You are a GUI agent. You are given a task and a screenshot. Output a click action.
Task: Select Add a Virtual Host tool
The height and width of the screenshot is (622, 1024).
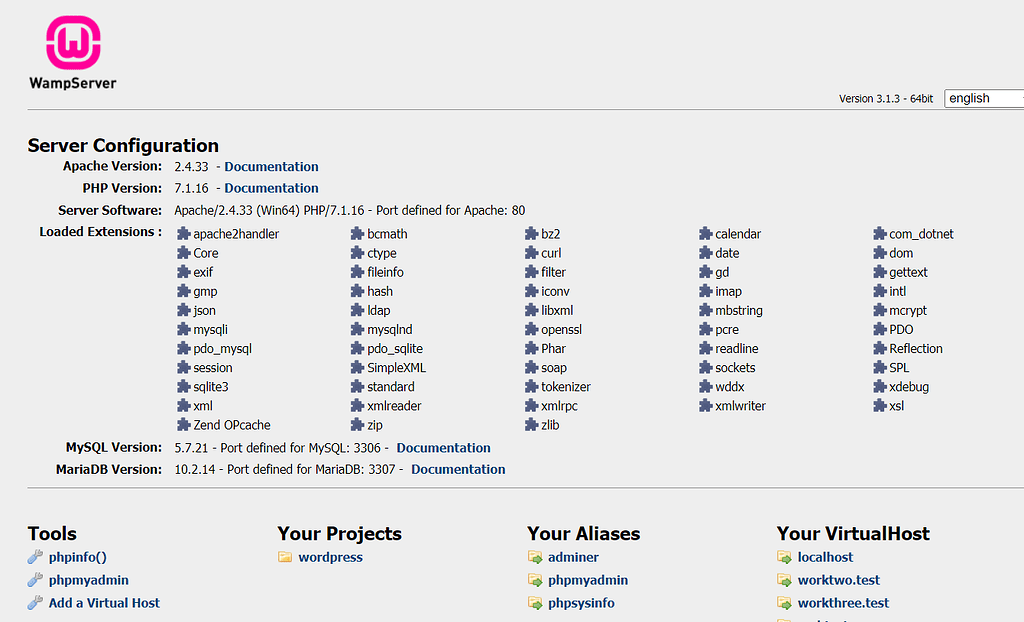104,603
